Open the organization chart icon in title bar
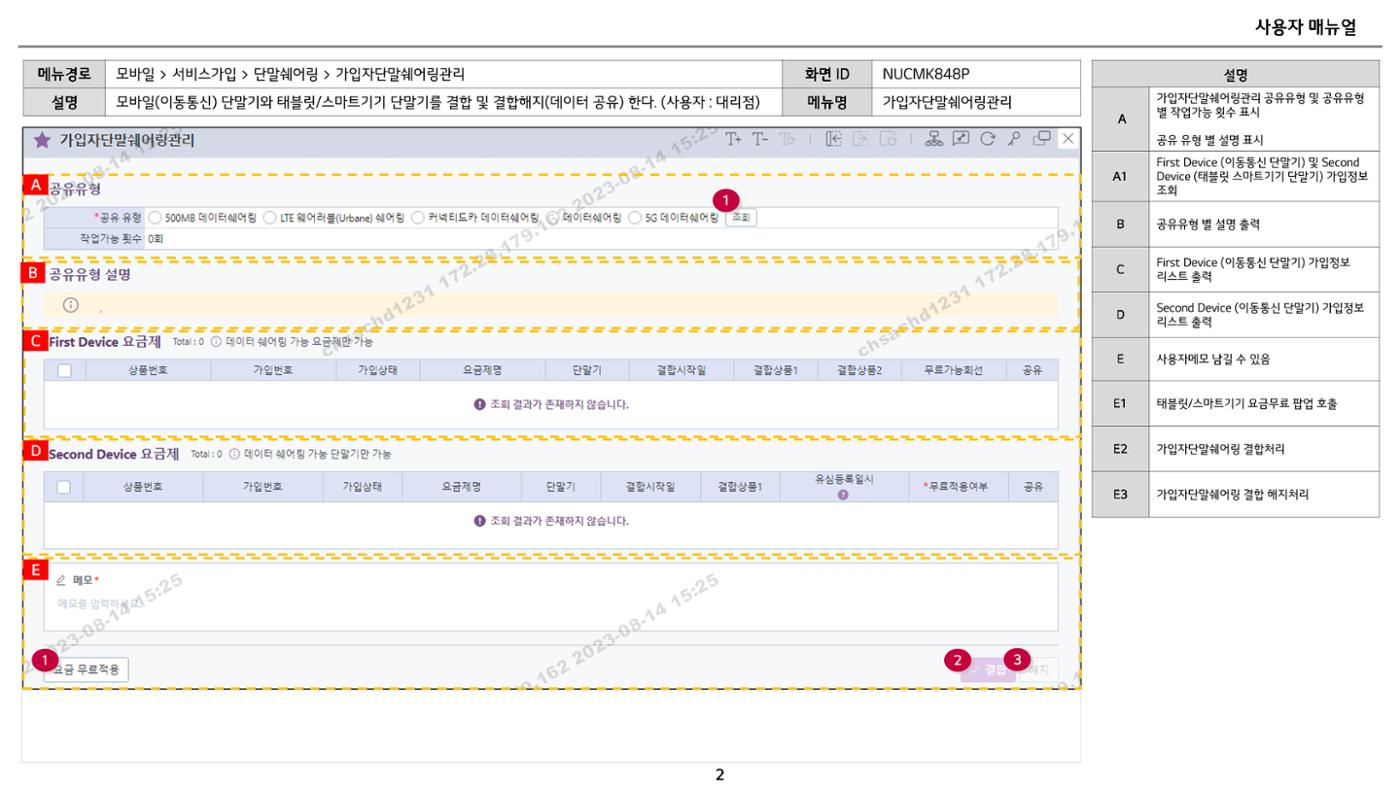Image resolution: width=1400 pixels, height=788 pixels. 934,139
